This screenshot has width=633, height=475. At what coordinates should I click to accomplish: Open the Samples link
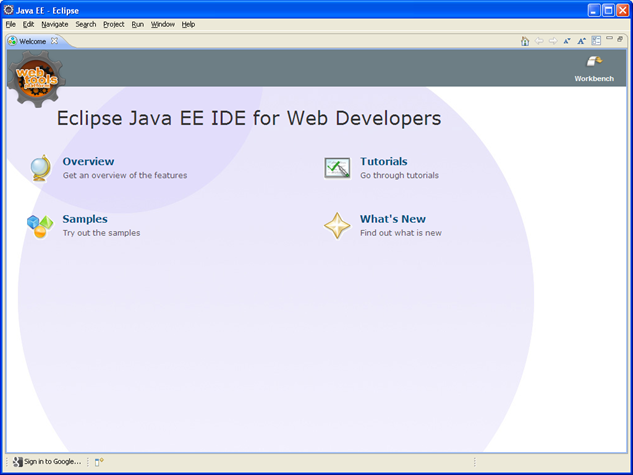[85, 219]
